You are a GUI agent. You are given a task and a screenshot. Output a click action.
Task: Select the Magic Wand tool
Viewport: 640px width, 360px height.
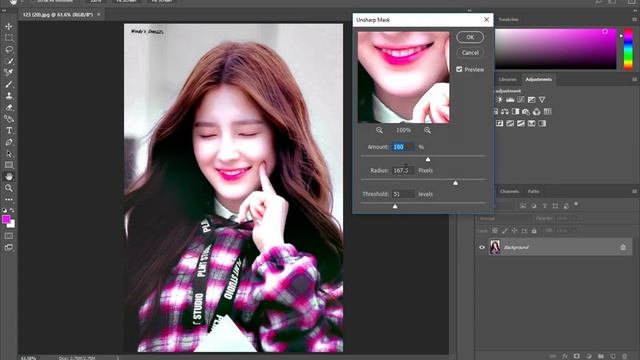(9, 61)
